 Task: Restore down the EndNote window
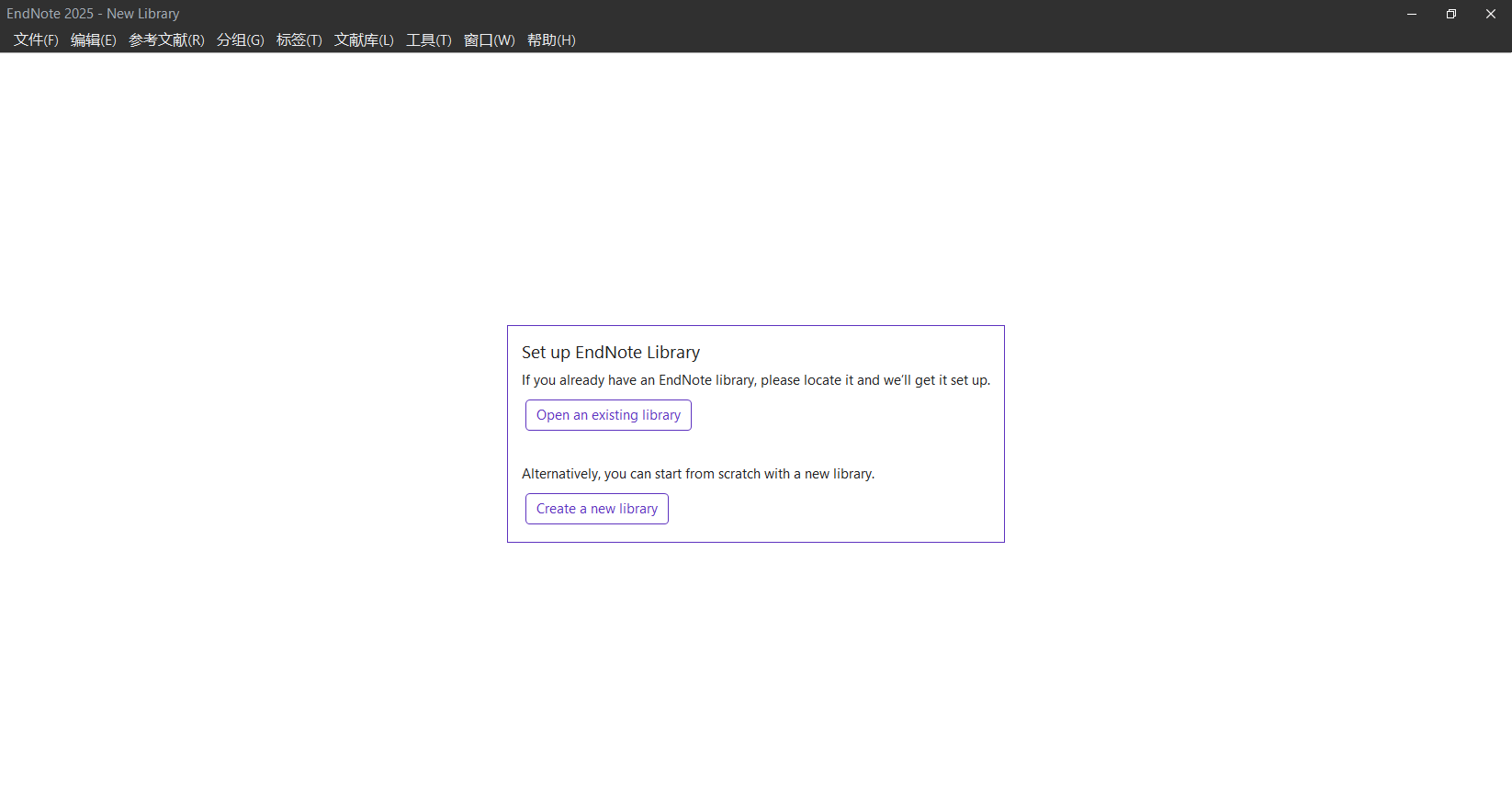1450,14
